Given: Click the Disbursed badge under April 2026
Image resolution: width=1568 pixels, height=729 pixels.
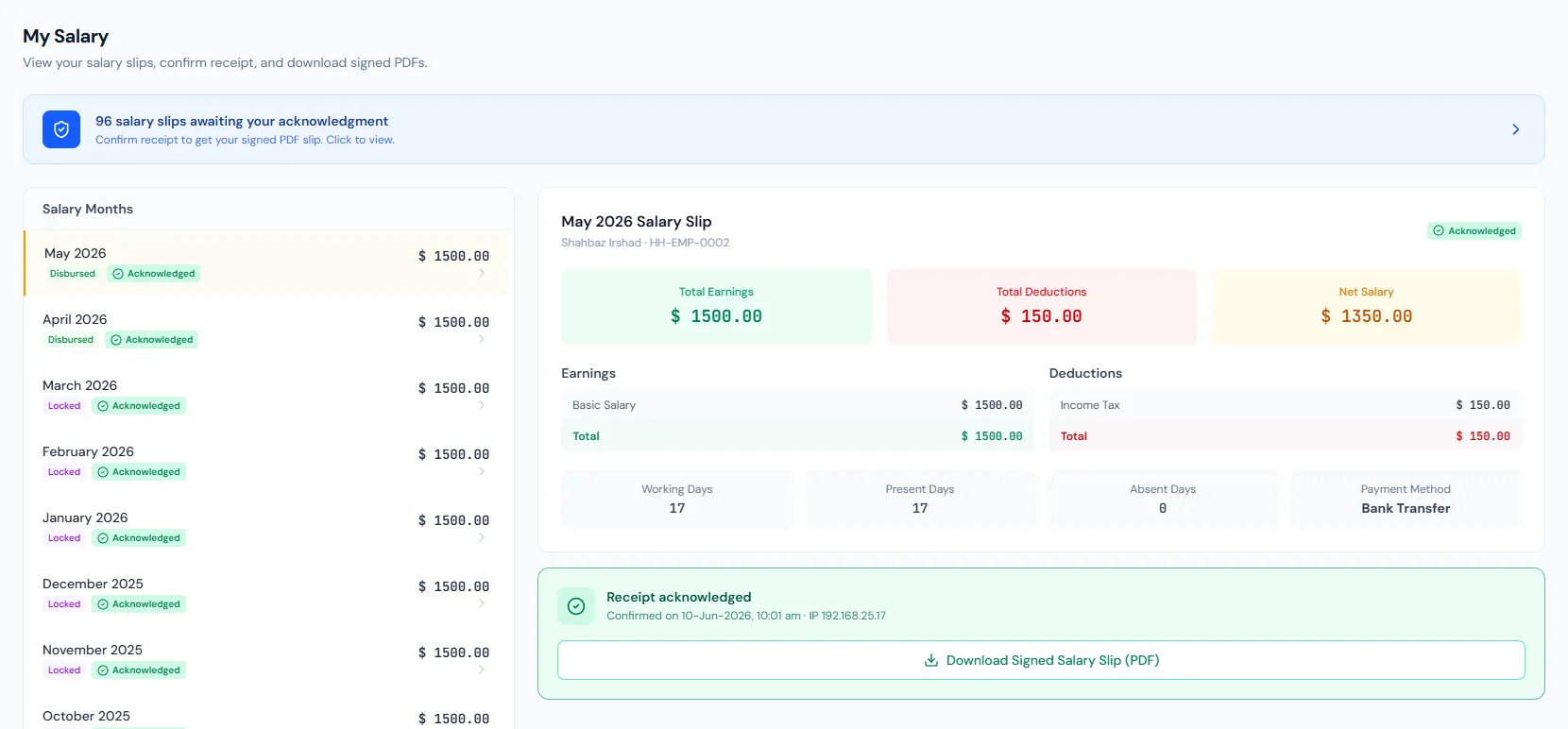Looking at the screenshot, I should coord(71,340).
